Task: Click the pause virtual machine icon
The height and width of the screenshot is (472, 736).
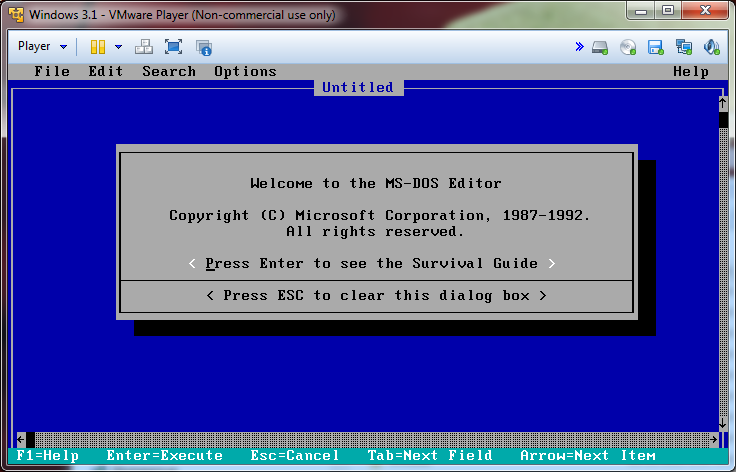Action: [x=98, y=47]
